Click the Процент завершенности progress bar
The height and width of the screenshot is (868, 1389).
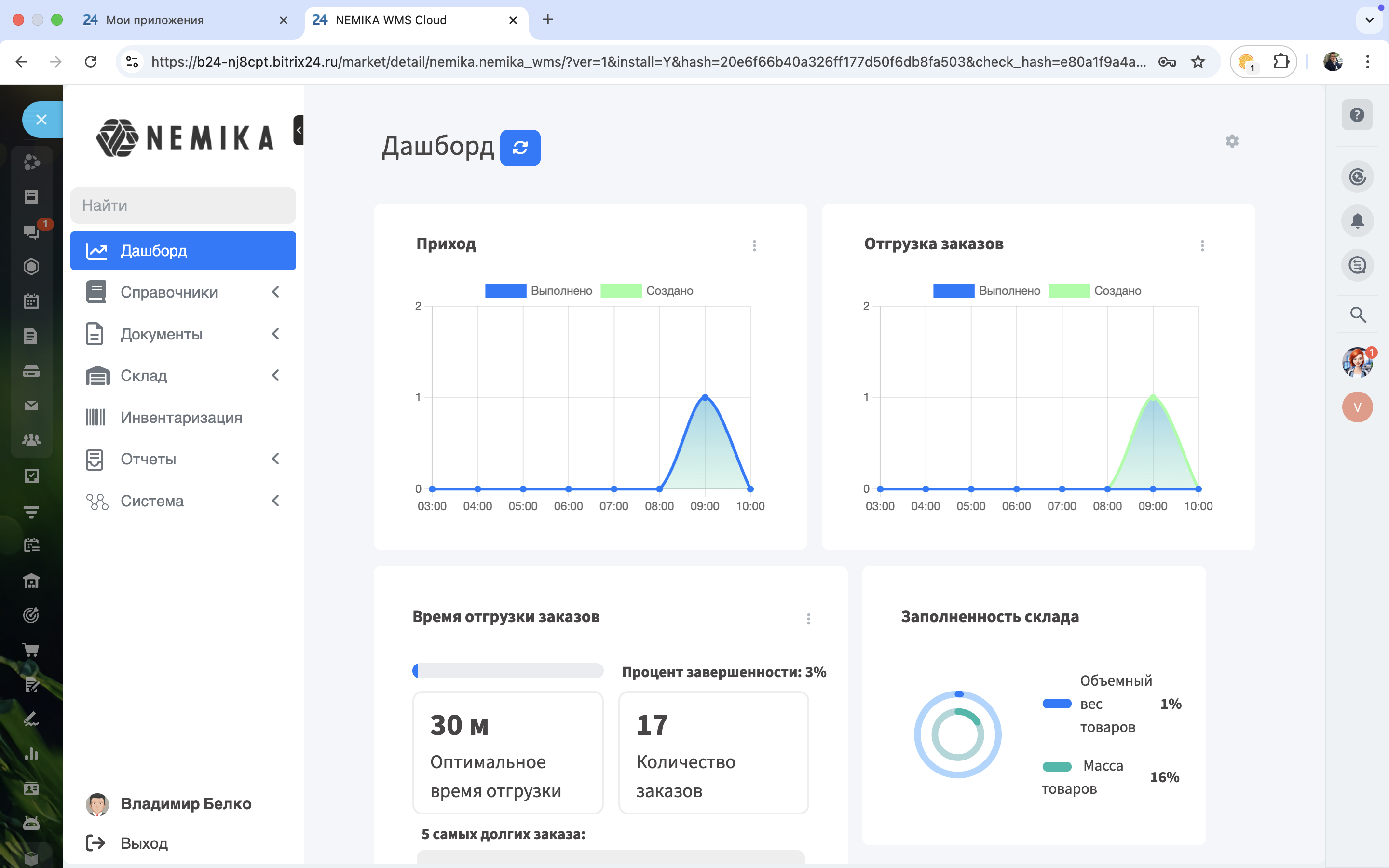(507, 671)
